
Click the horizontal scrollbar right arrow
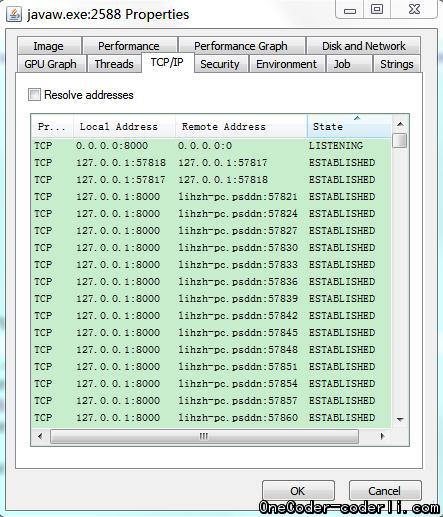point(382,436)
